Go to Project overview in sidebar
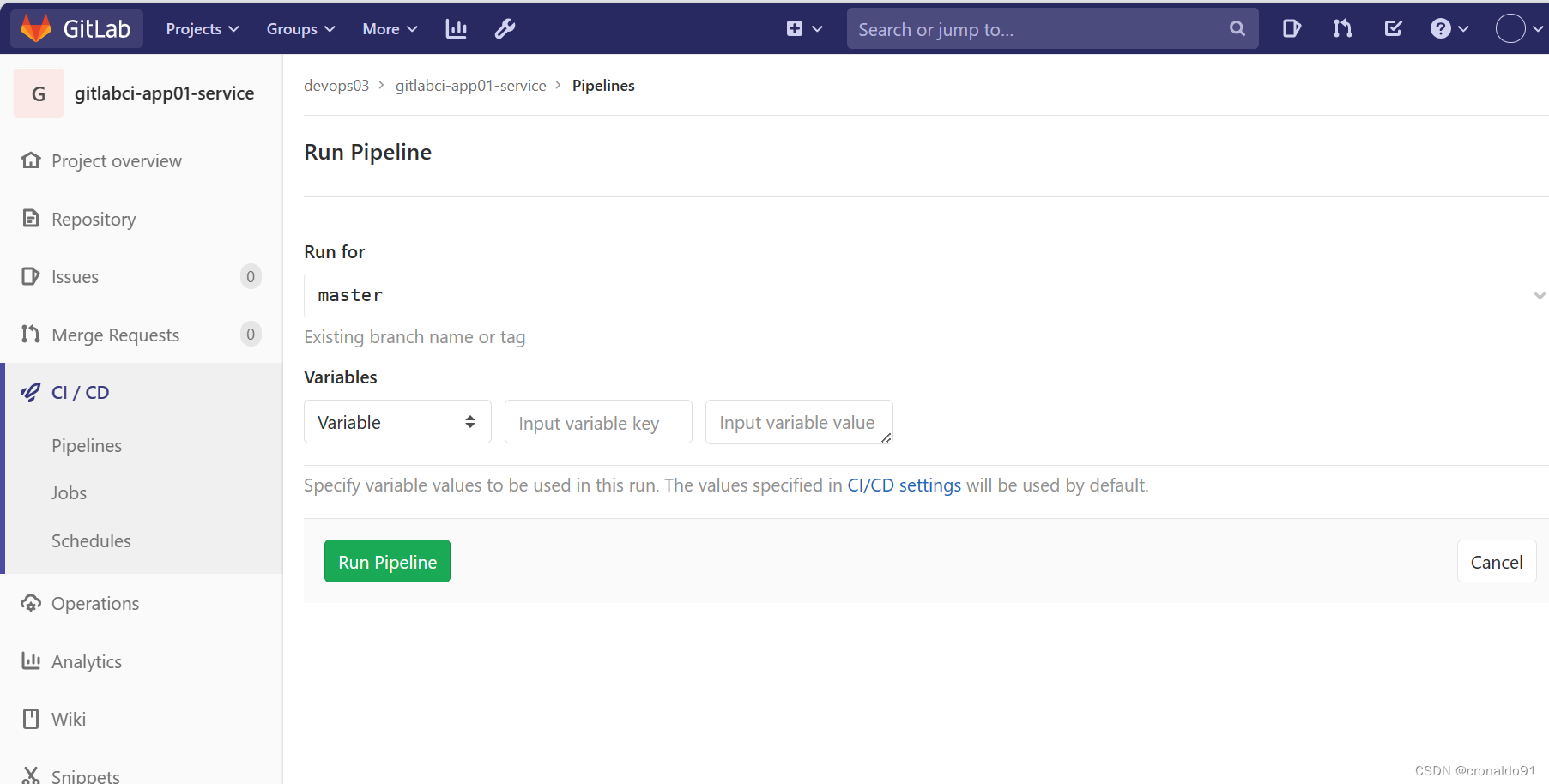This screenshot has height=784, width=1549. [x=117, y=161]
